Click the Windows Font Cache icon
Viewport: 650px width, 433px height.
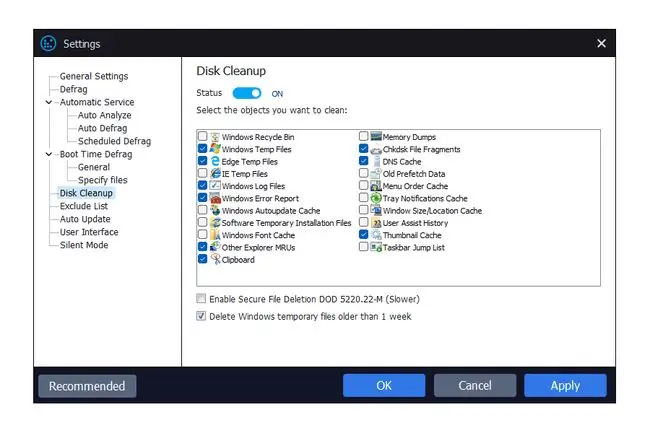pyautogui.click(x=215, y=235)
